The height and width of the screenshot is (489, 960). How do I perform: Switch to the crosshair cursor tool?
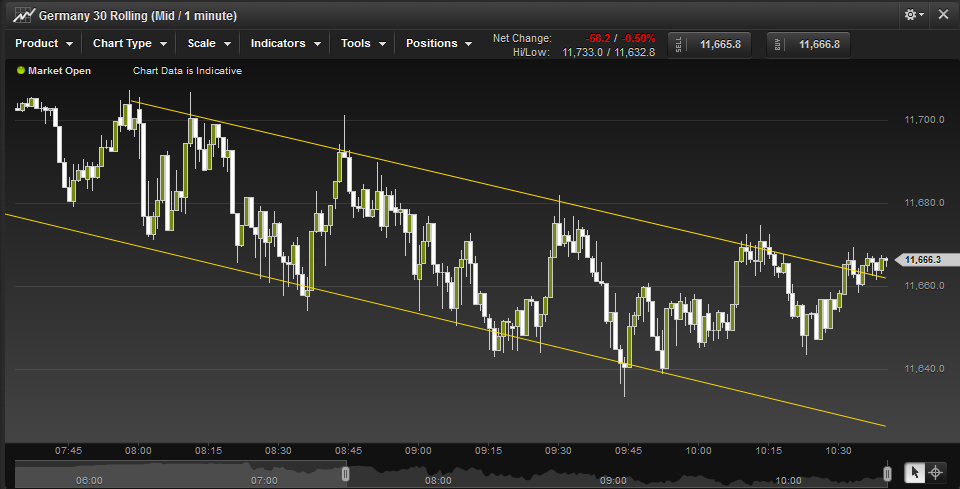(x=936, y=473)
